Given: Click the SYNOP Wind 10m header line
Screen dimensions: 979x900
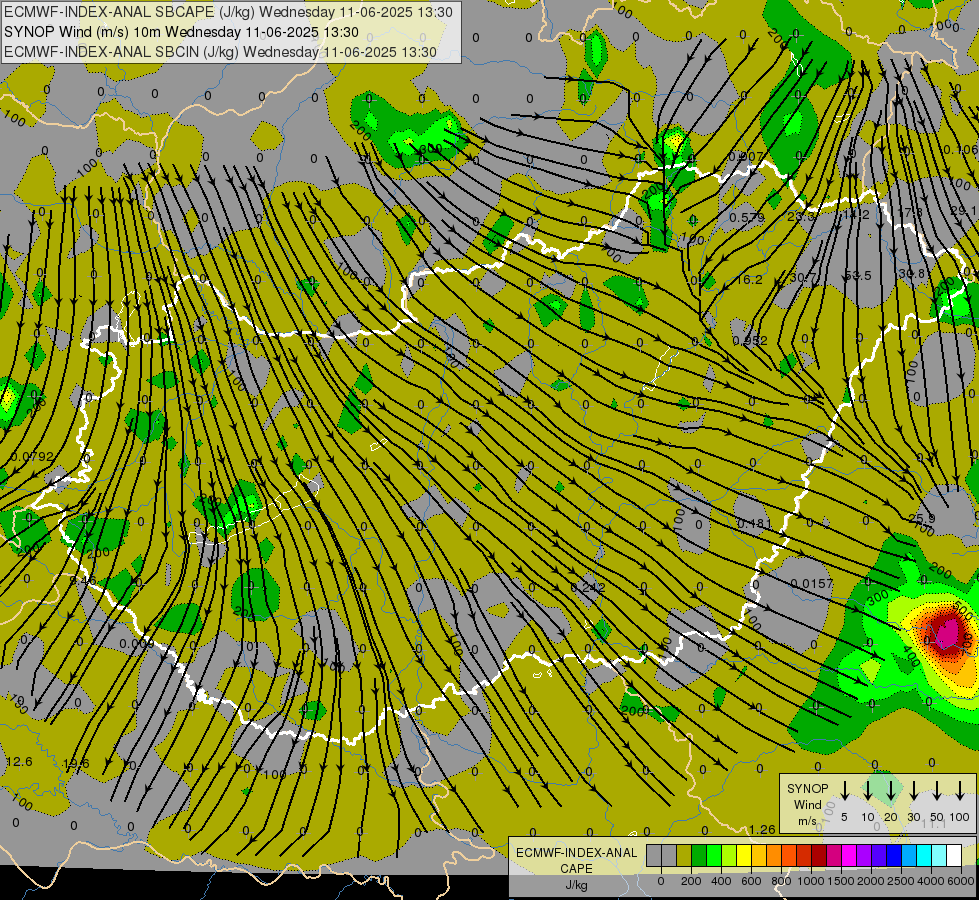Looking at the screenshot, I should point(181,32).
